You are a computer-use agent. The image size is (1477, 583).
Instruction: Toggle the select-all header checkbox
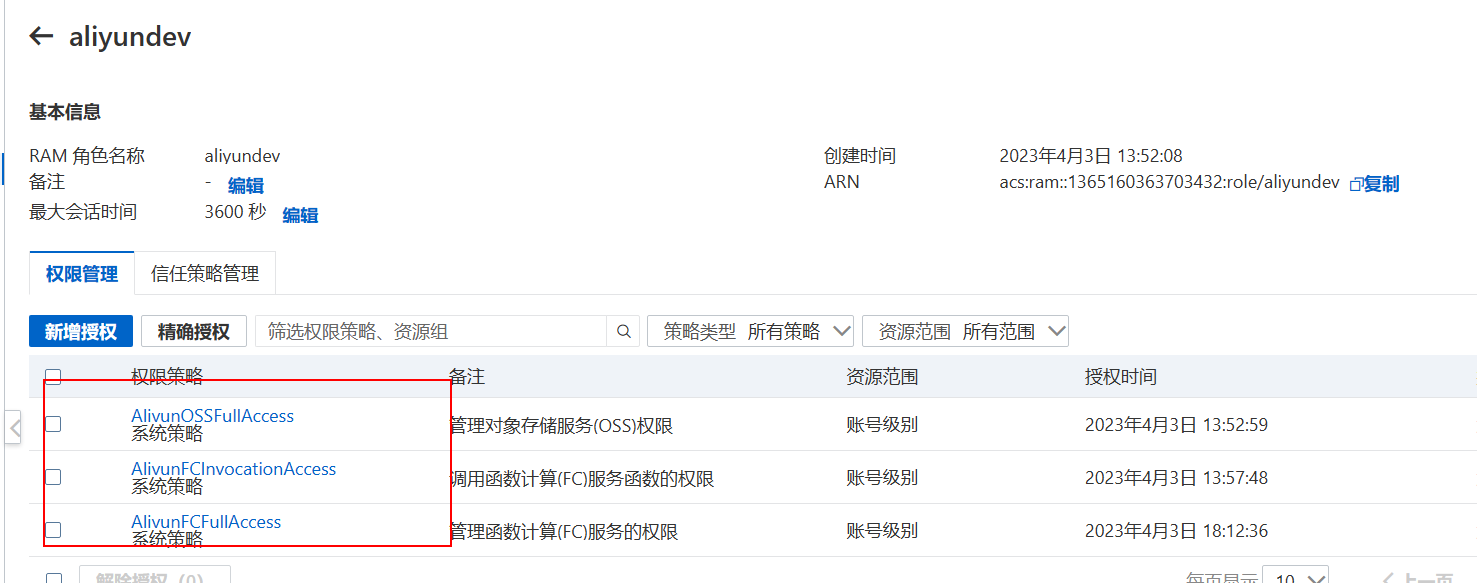(53, 377)
